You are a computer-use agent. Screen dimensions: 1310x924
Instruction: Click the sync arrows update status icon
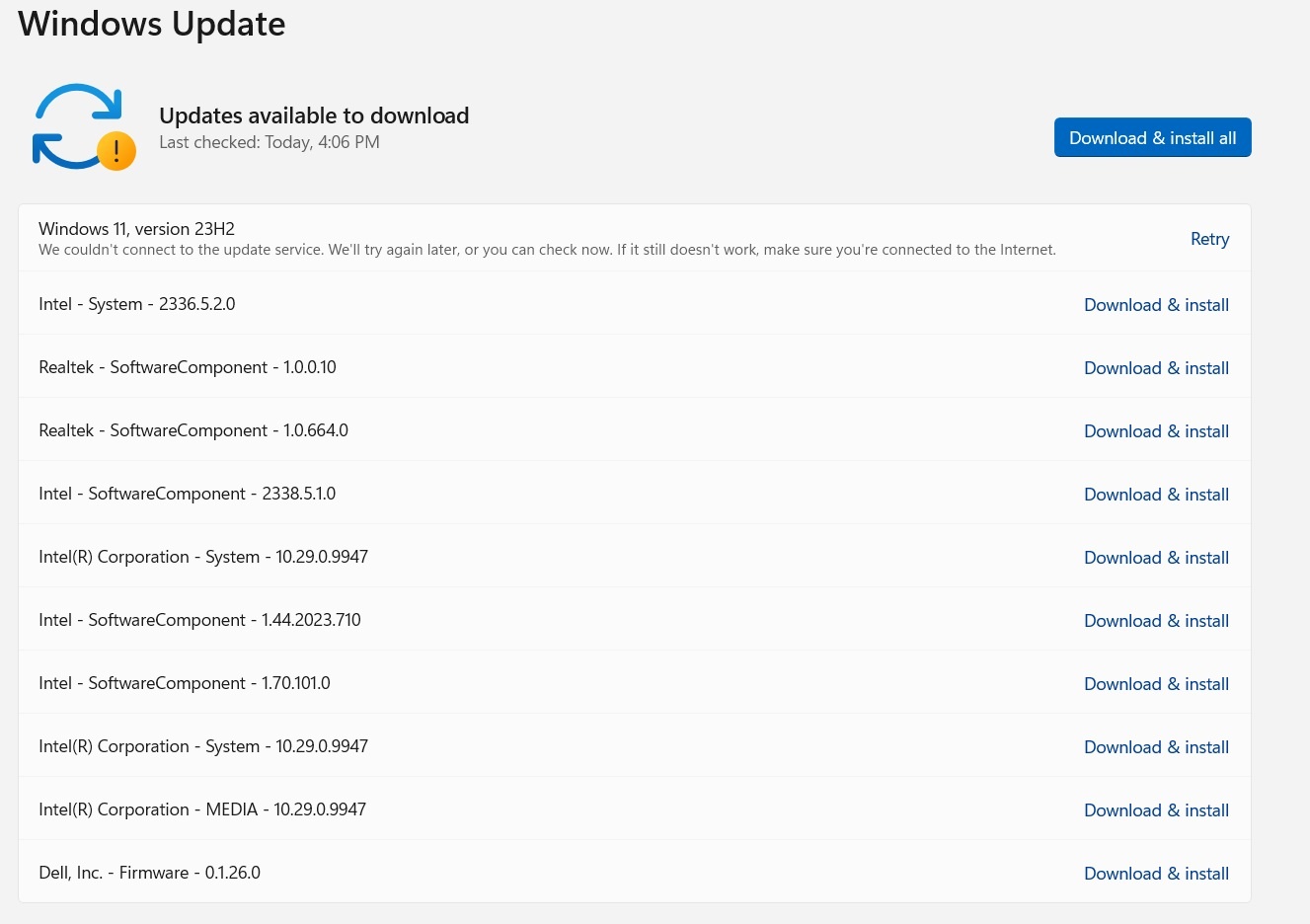pos(83,126)
